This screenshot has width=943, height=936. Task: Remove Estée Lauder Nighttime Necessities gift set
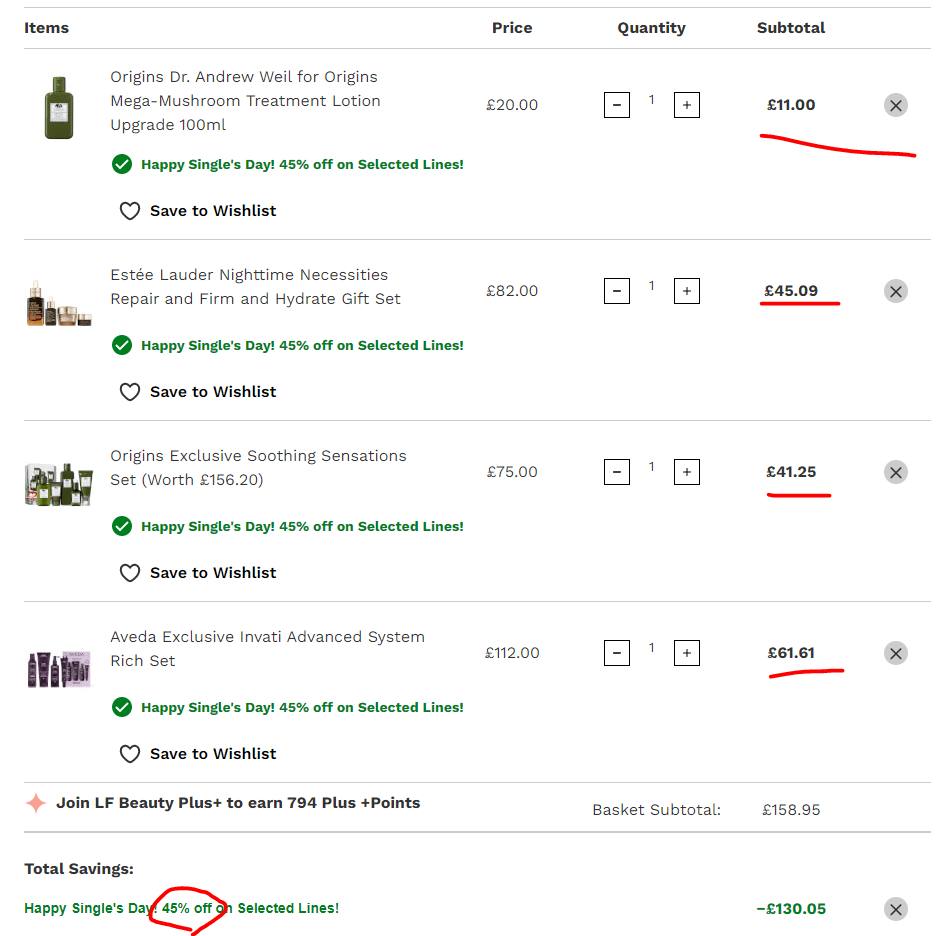coord(895,291)
